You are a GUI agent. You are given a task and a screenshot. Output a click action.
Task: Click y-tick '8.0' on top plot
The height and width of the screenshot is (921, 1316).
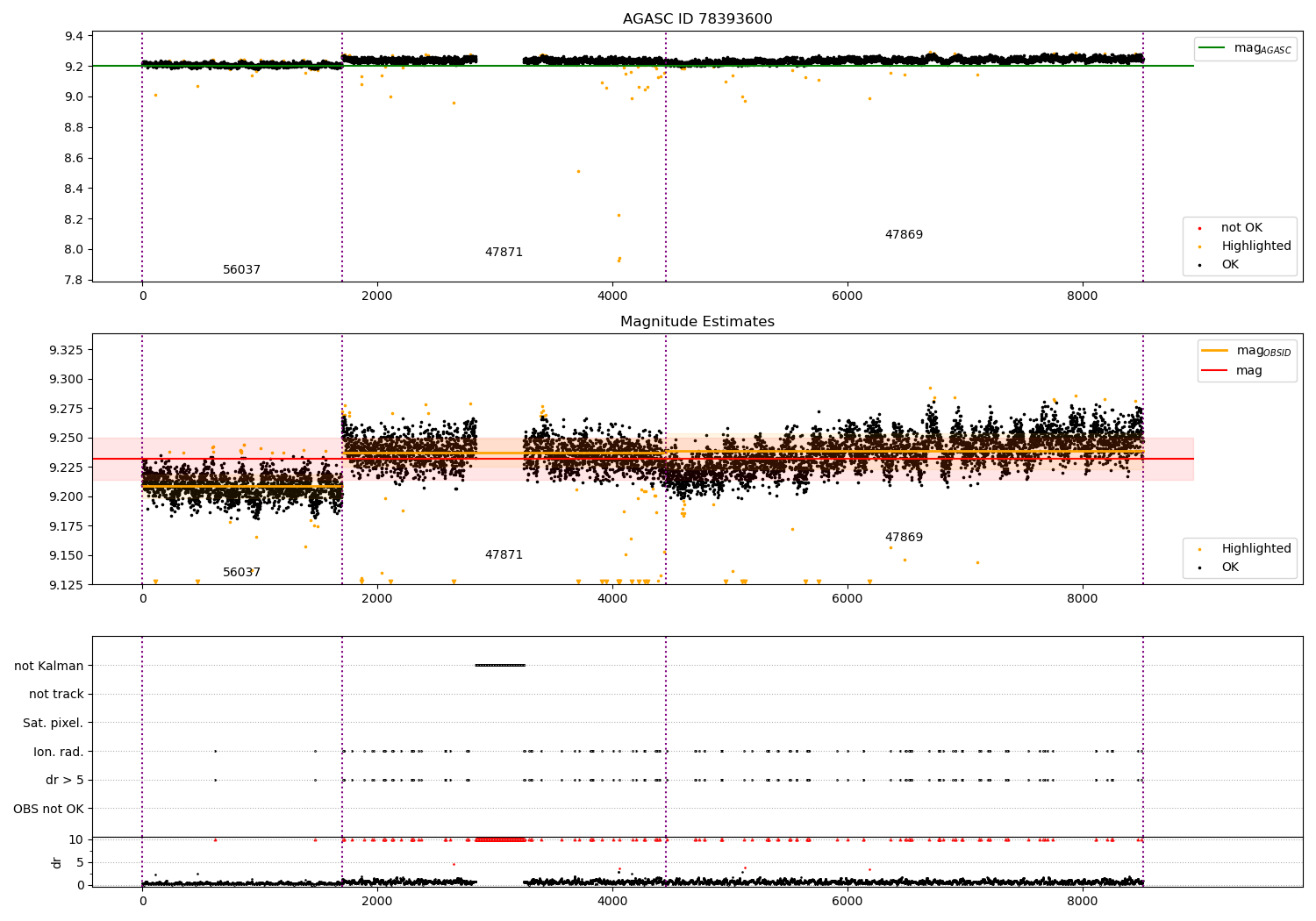pyautogui.click(x=75, y=249)
